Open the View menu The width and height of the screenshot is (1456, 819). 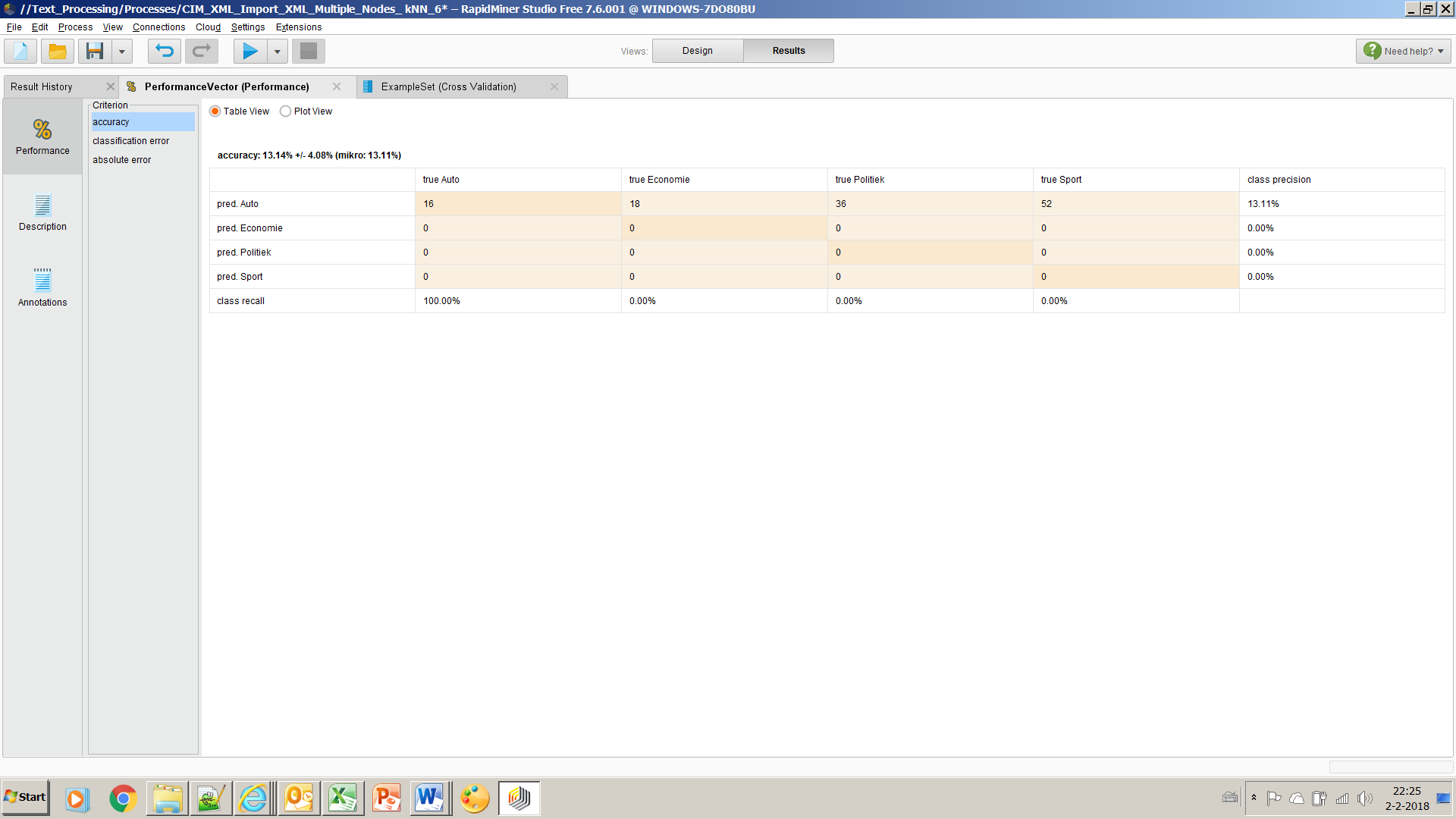tap(112, 27)
